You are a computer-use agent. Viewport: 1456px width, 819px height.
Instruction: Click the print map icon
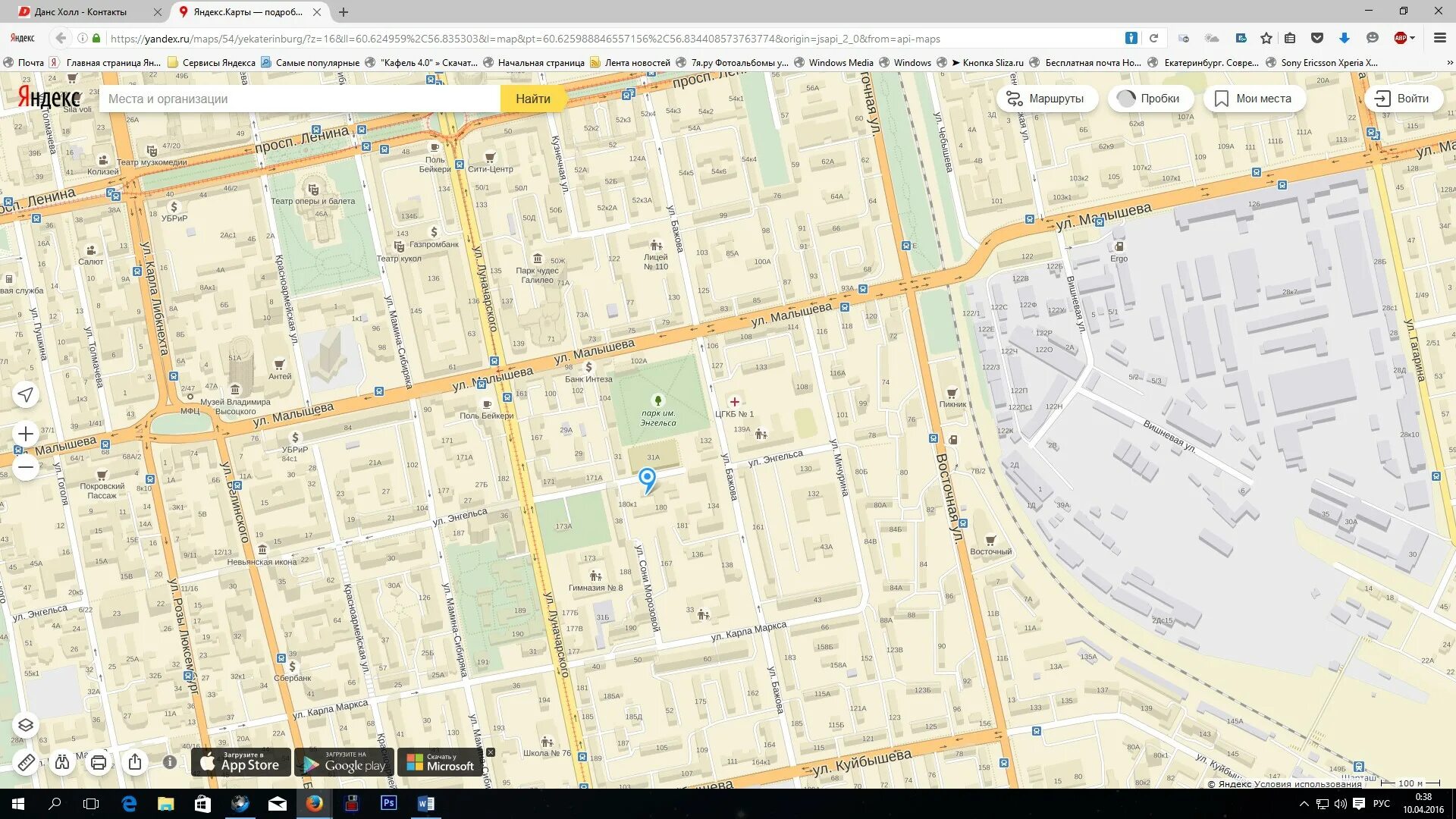99,762
